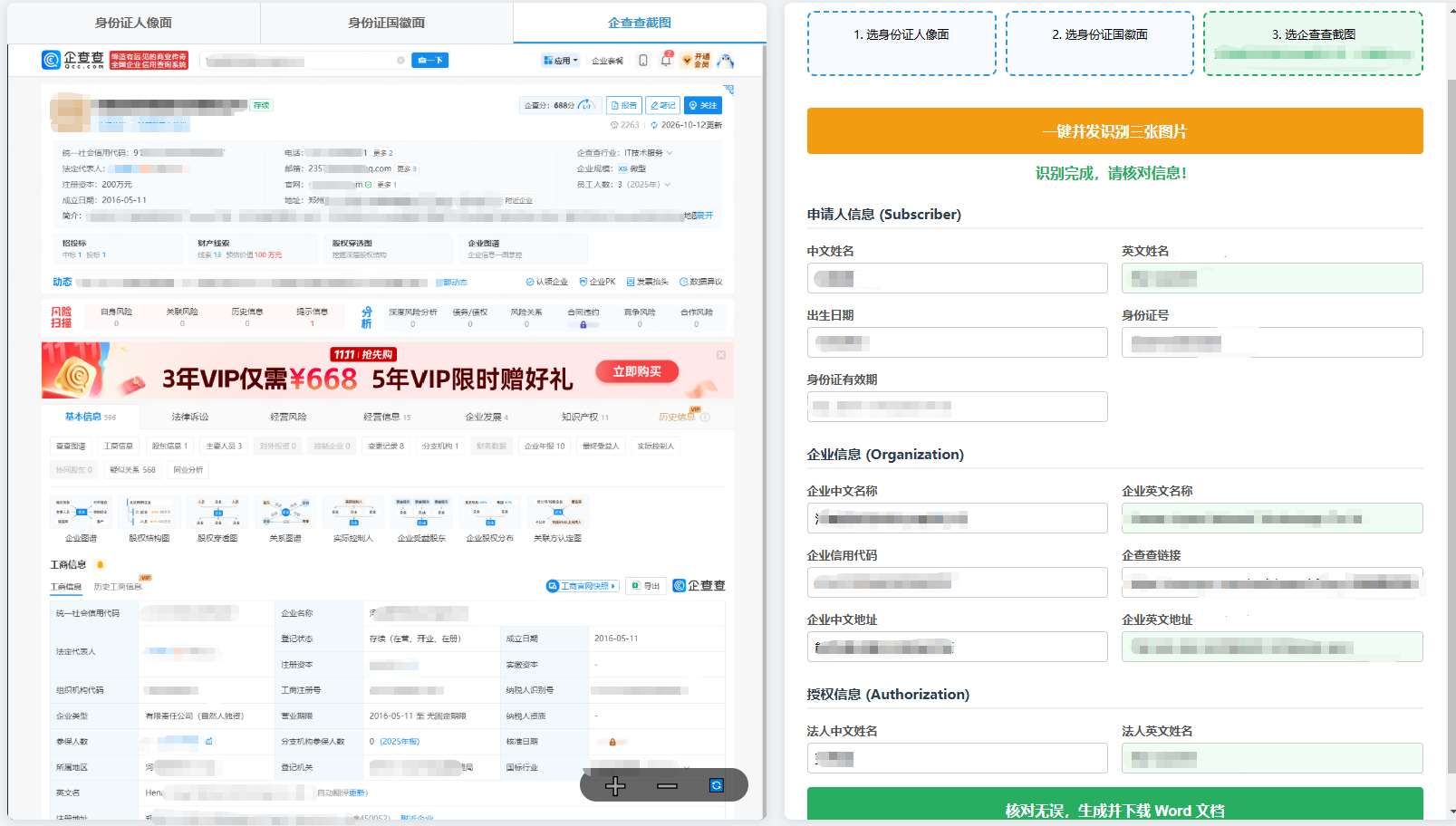The width and height of the screenshot is (1456, 826).
Task: Focus the 英文姓名 input field
Action: [1272, 278]
